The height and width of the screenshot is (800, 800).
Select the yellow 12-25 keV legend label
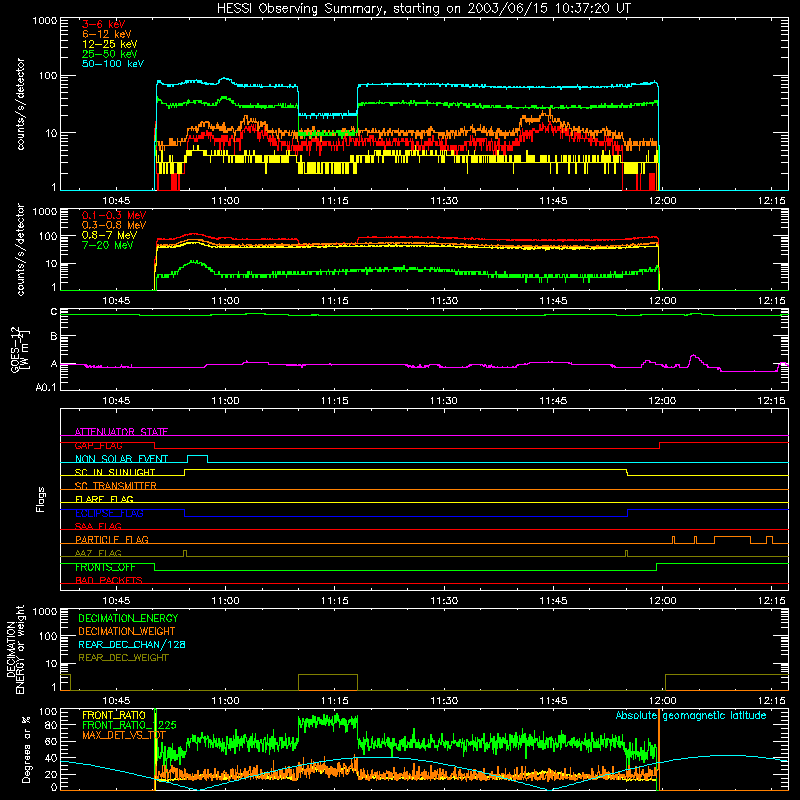pos(110,44)
